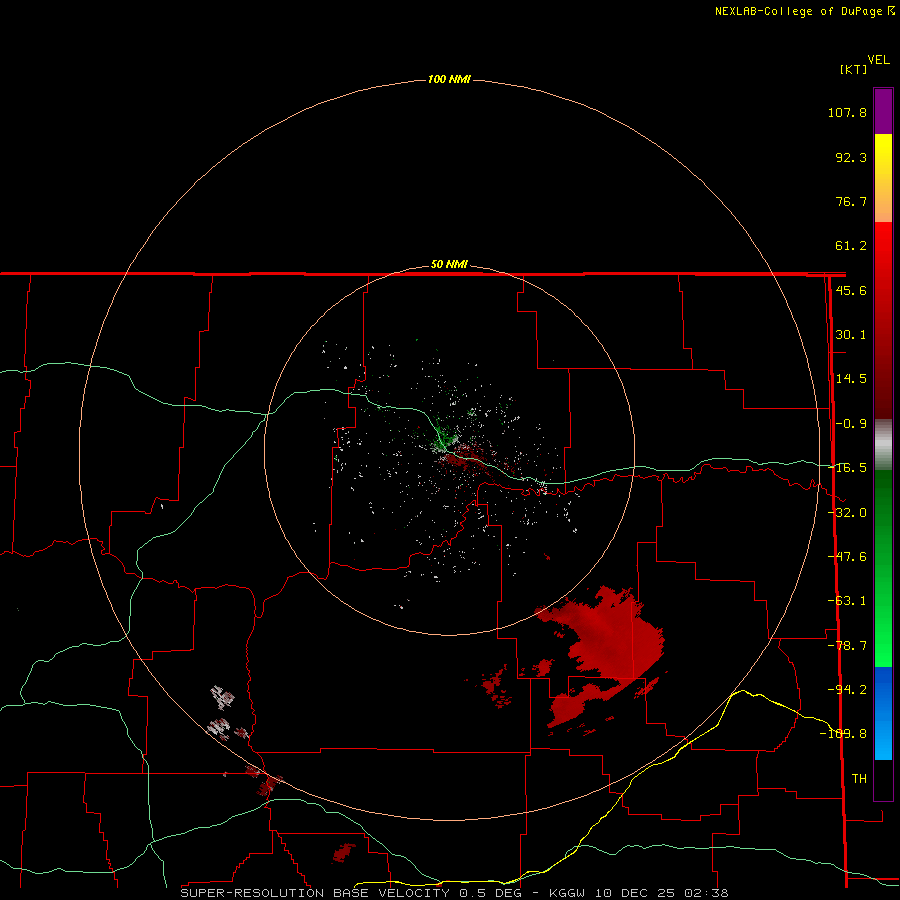The height and width of the screenshot is (900, 900).
Task: Click the -78.7 legend value
Action: (847, 646)
